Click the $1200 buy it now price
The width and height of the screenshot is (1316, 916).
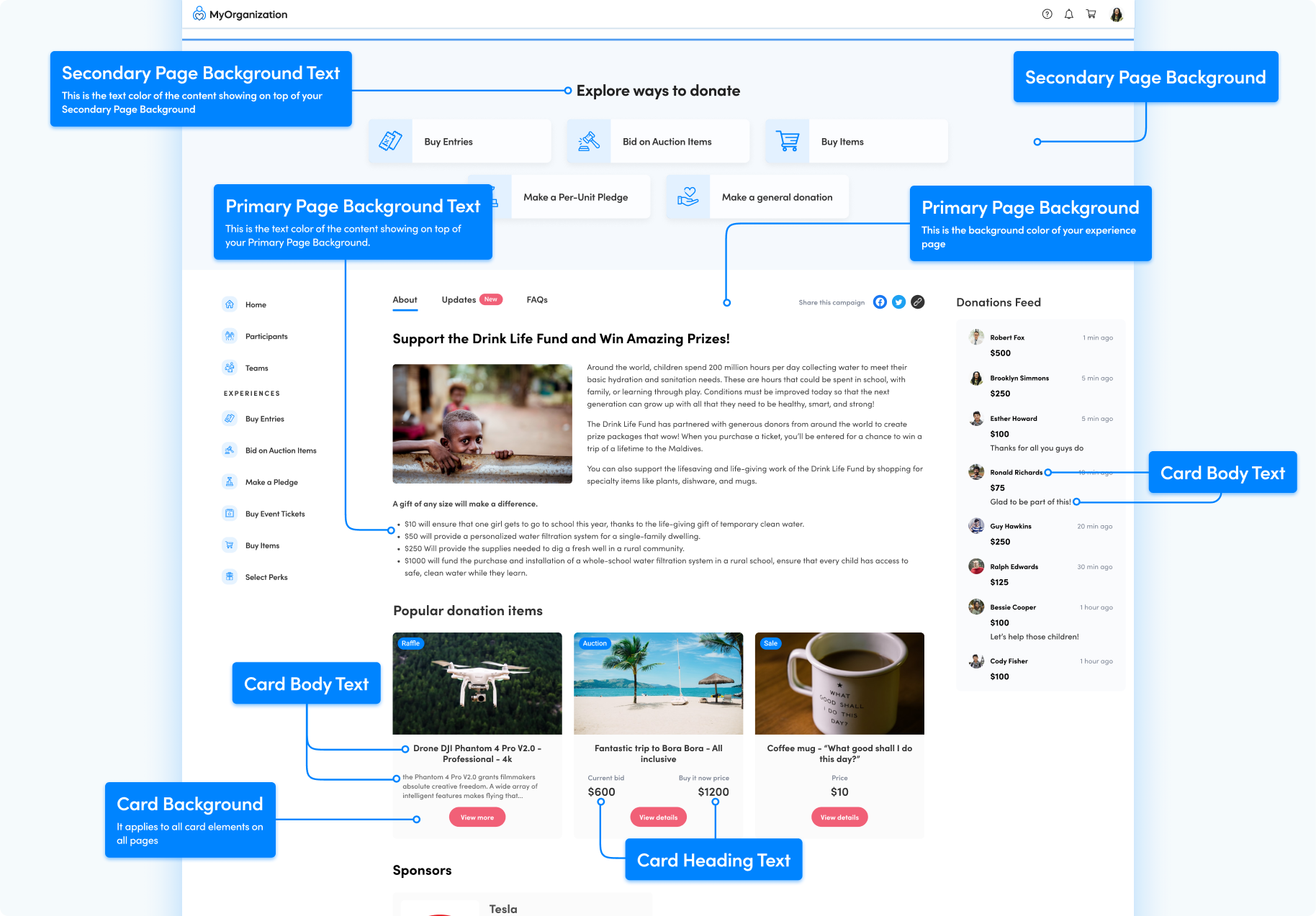tap(713, 792)
